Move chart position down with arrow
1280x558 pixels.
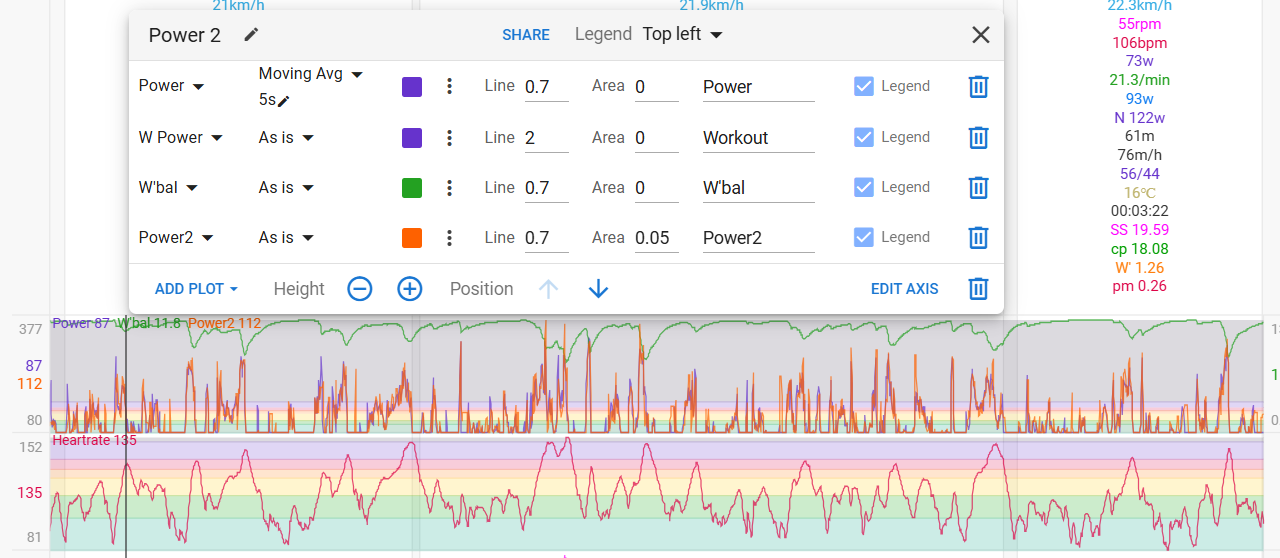598,289
